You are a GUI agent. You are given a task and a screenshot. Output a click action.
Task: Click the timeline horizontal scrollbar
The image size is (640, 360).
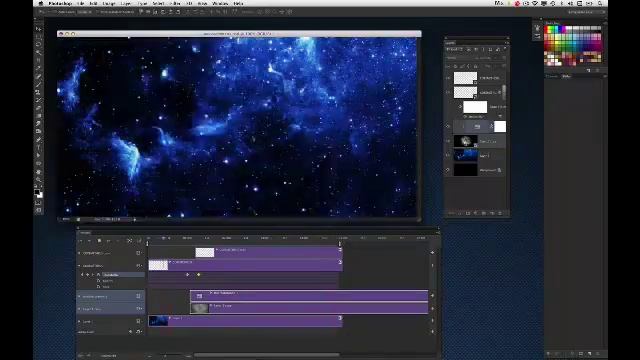tap(267, 355)
